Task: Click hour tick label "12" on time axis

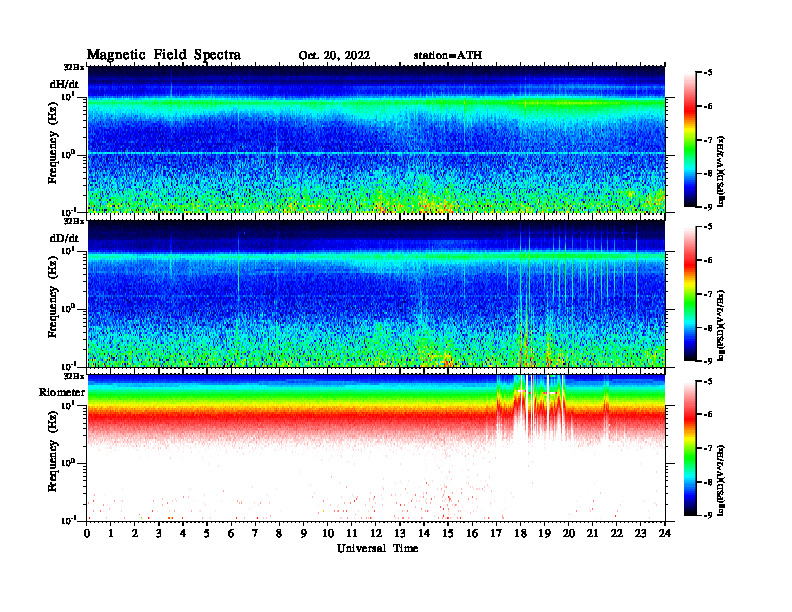Action: click(x=376, y=534)
